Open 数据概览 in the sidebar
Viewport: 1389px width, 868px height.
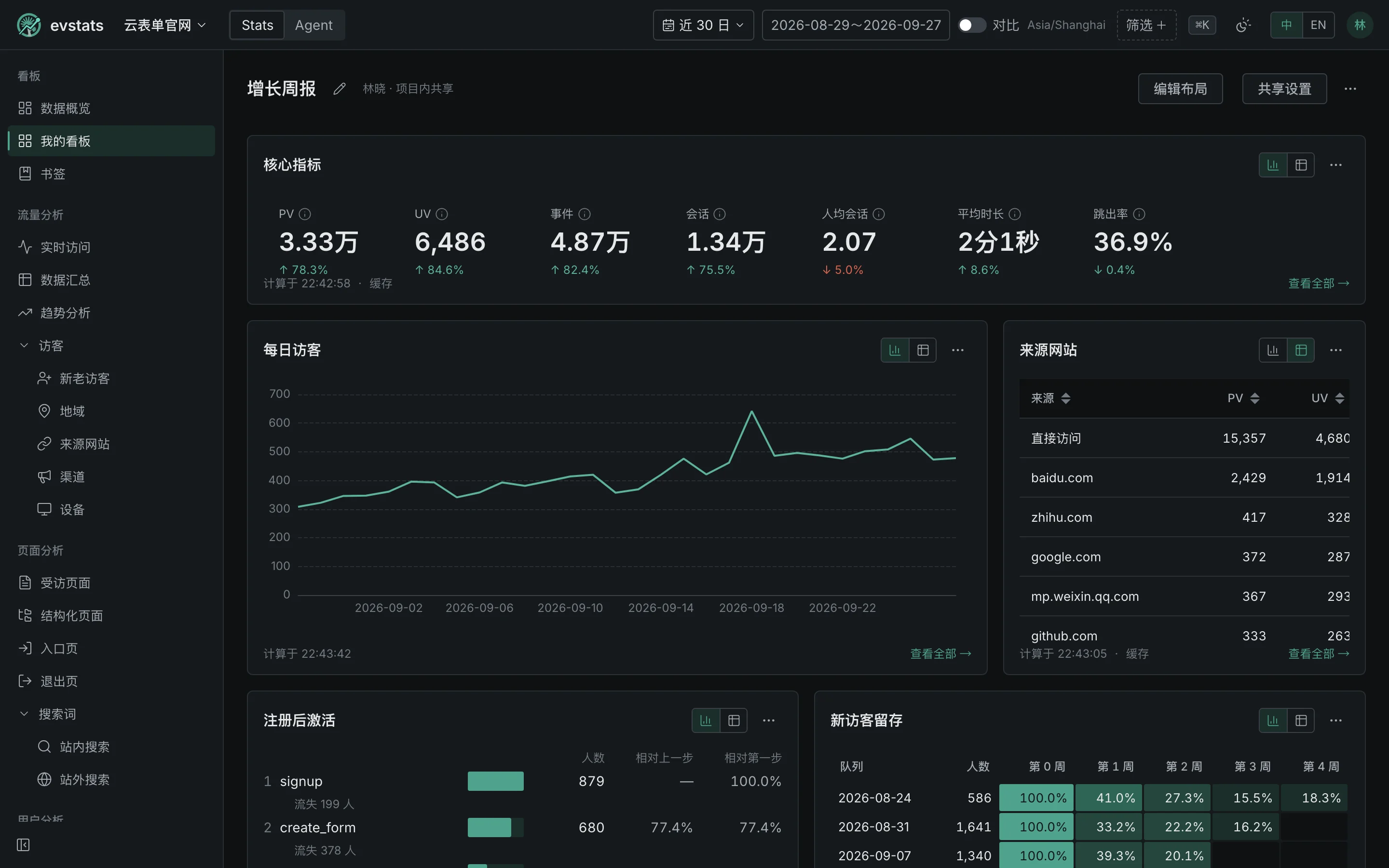[111, 108]
